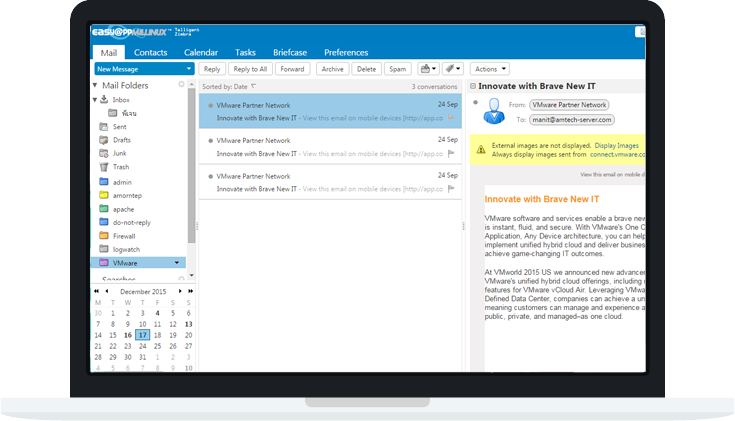Viewport: 735px width, 421px height.
Task: Change sort order via Sorted by Date
Action: 229,87
